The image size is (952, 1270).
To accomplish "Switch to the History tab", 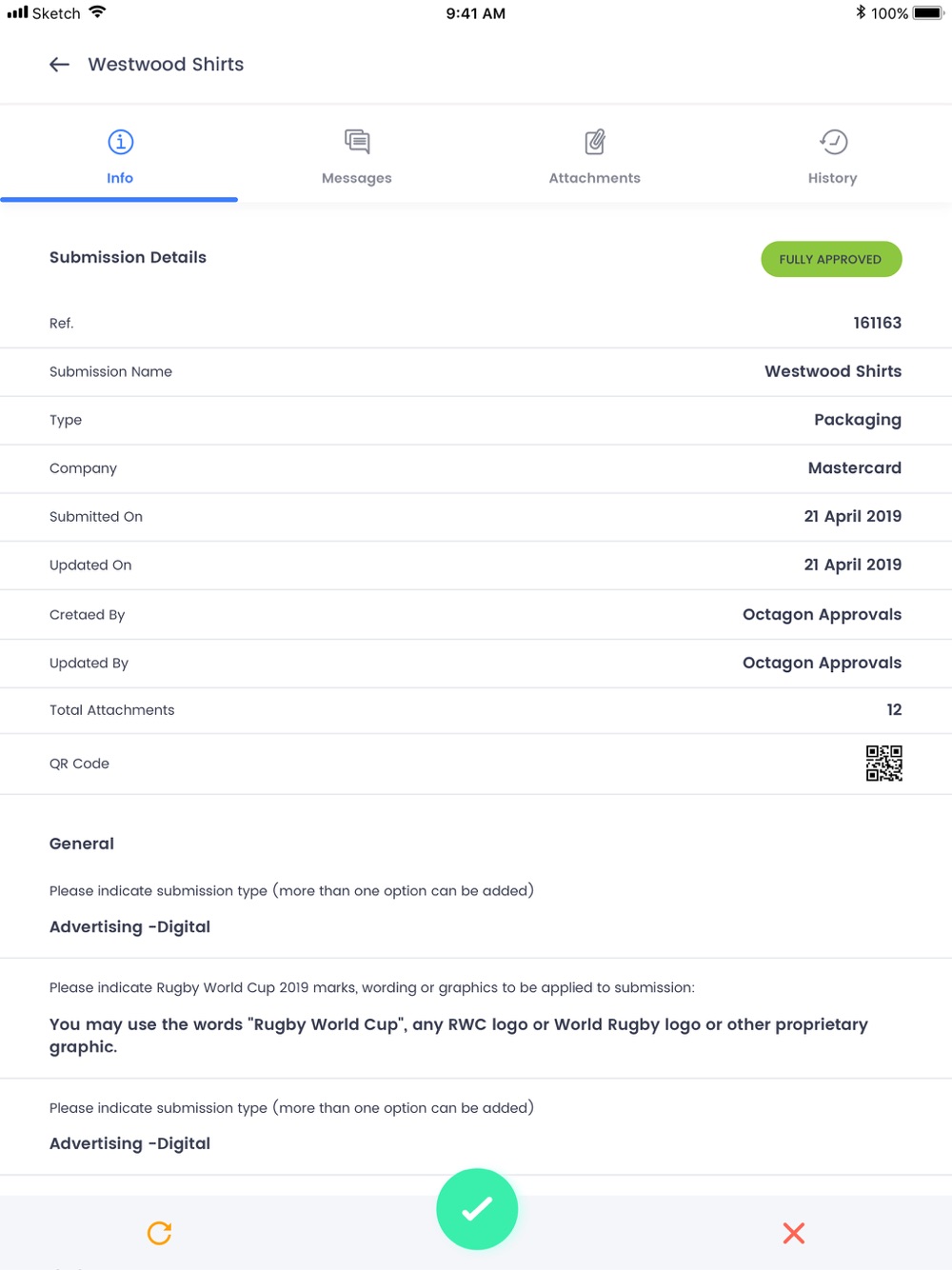I will pos(833,178).
